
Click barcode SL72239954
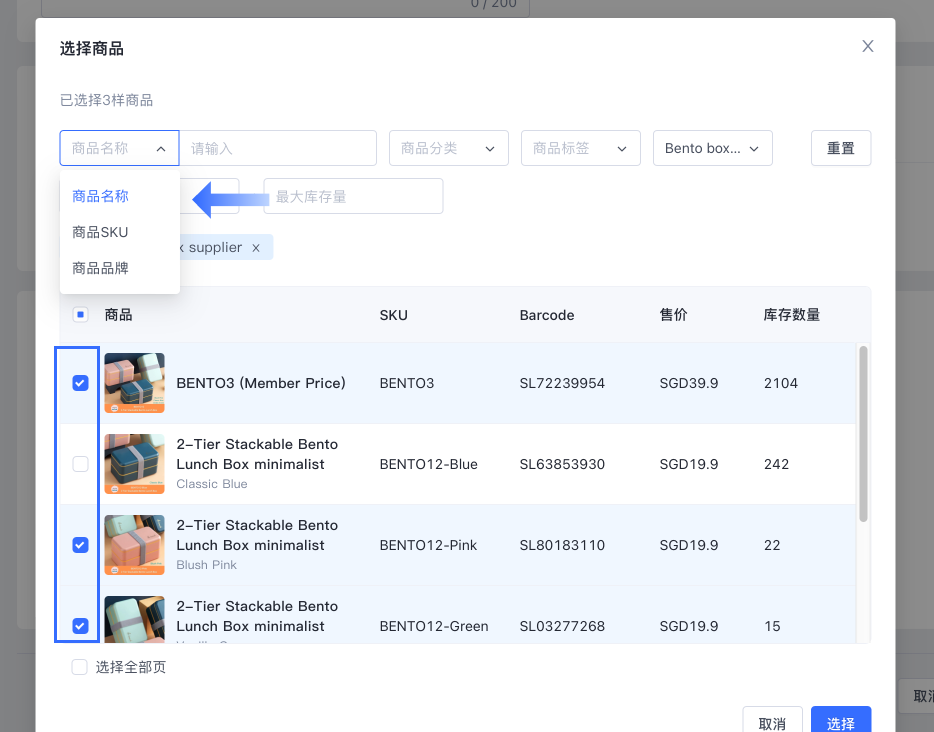click(x=562, y=383)
